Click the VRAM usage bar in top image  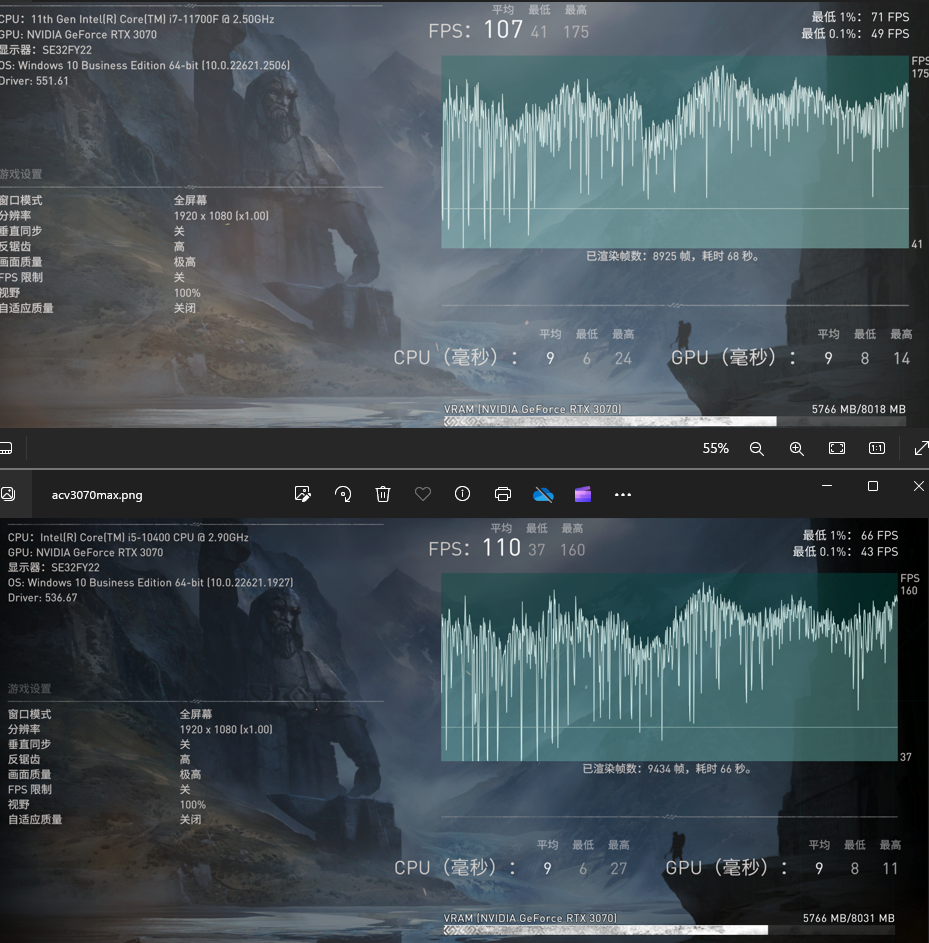coord(675,422)
